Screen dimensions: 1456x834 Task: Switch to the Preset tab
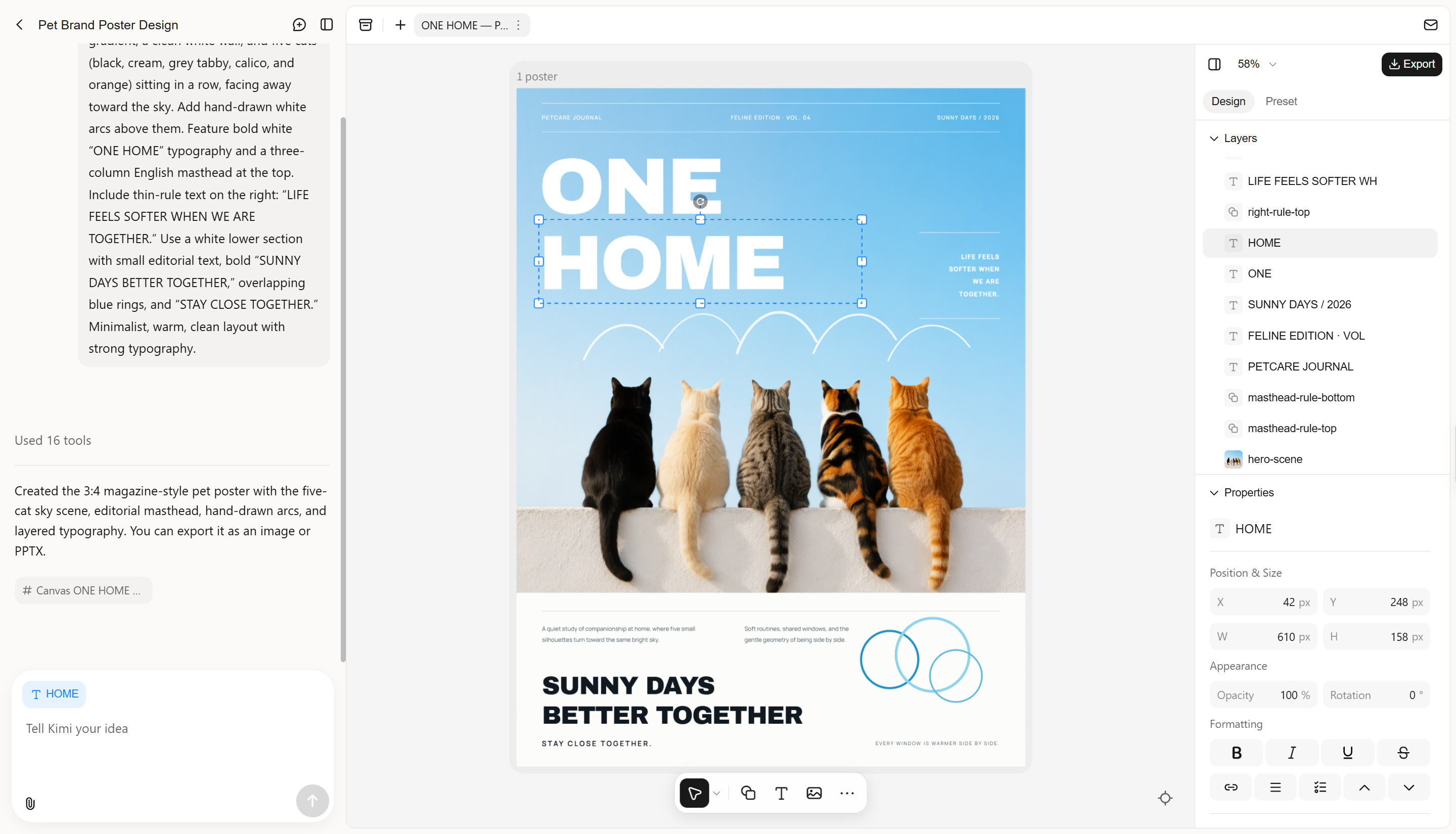[x=1281, y=102]
